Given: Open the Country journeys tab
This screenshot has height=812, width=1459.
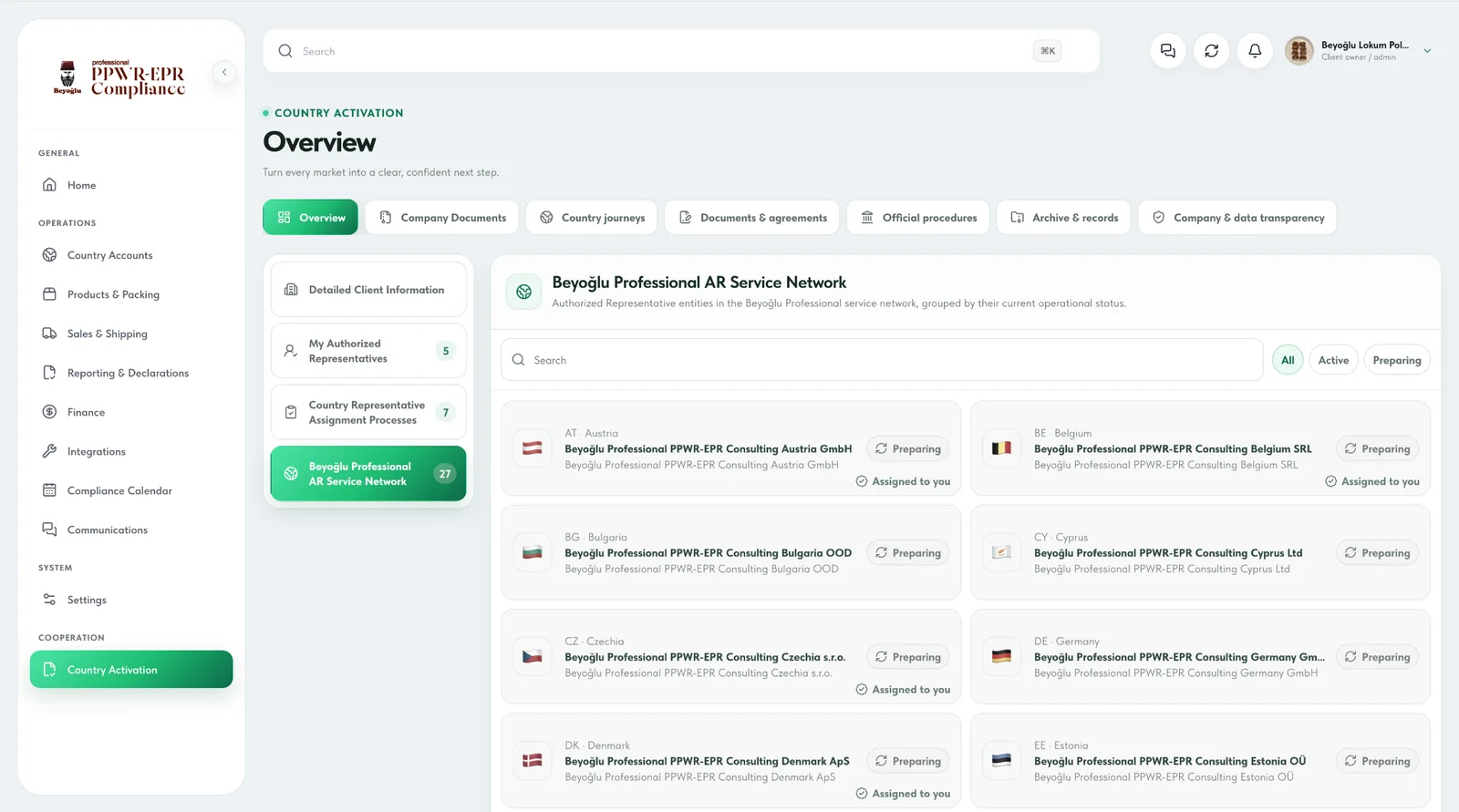Looking at the screenshot, I should coord(592,218).
